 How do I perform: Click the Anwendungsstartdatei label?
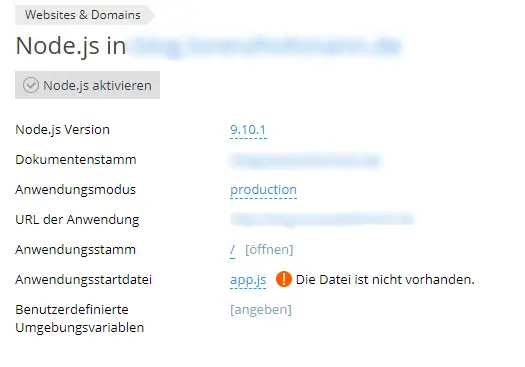point(83,280)
